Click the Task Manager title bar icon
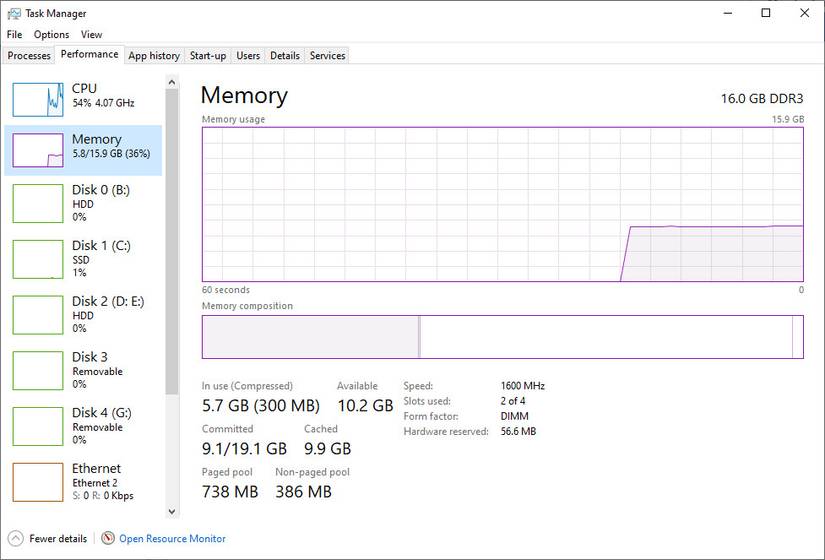This screenshot has width=825, height=560. pyautogui.click(x=13, y=14)
